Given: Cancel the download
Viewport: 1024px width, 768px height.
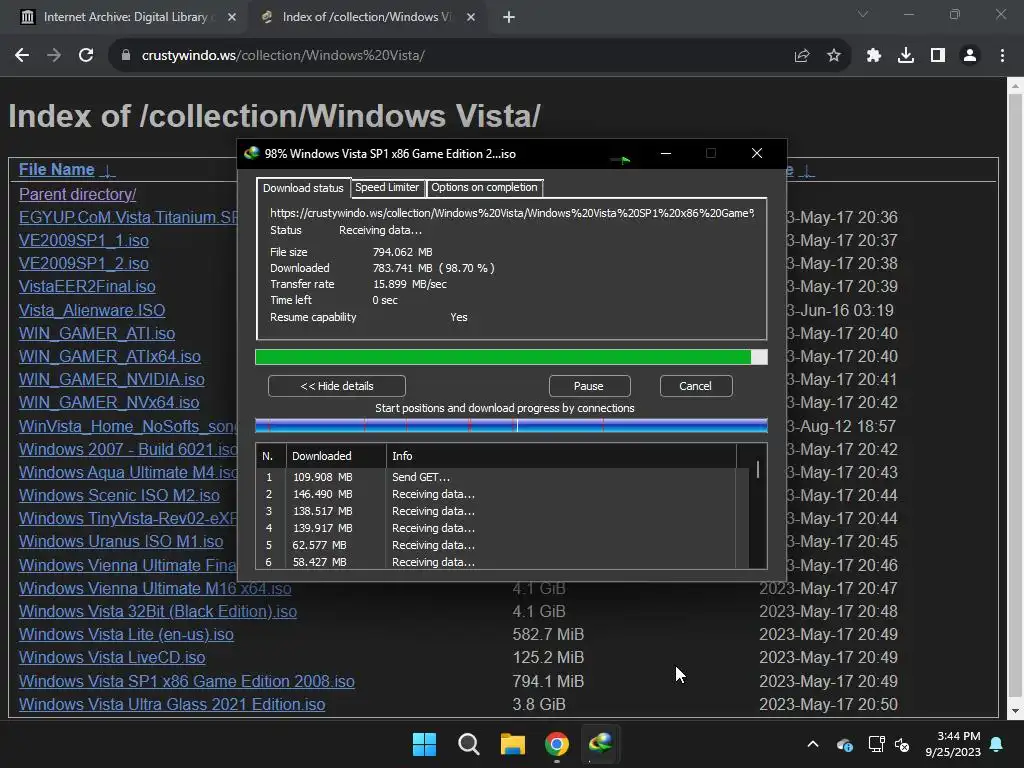Looking at the screenshot, I should pos(696,386).
